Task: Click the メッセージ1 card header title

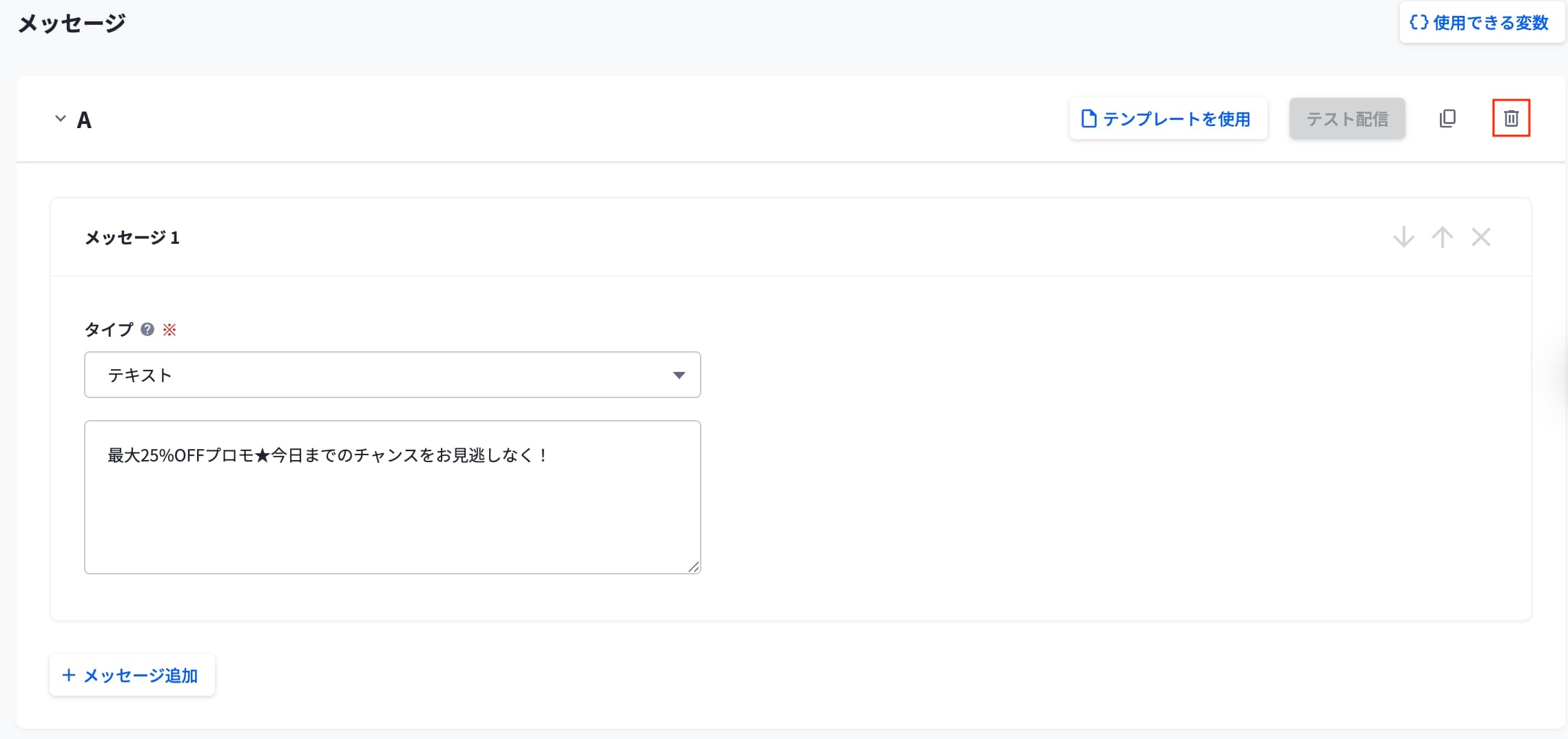Action: [132, 238]
